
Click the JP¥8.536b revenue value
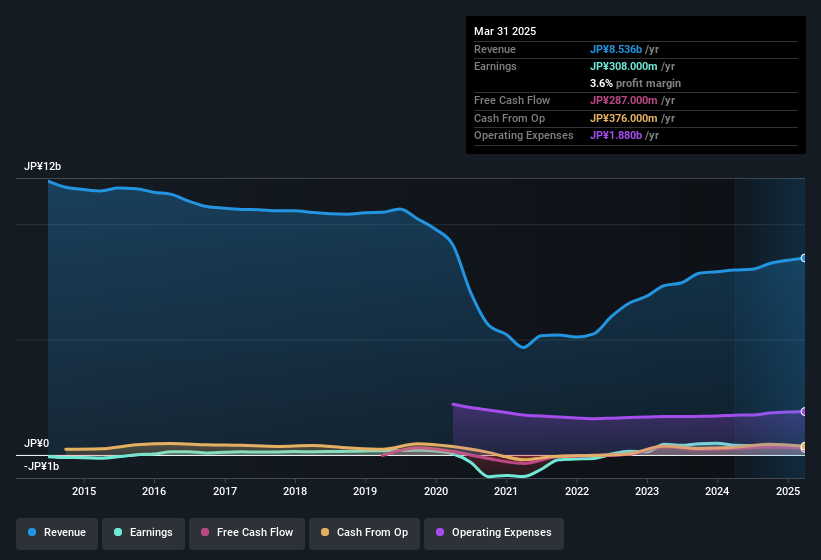pyautogui.click(x=616, y=49)
